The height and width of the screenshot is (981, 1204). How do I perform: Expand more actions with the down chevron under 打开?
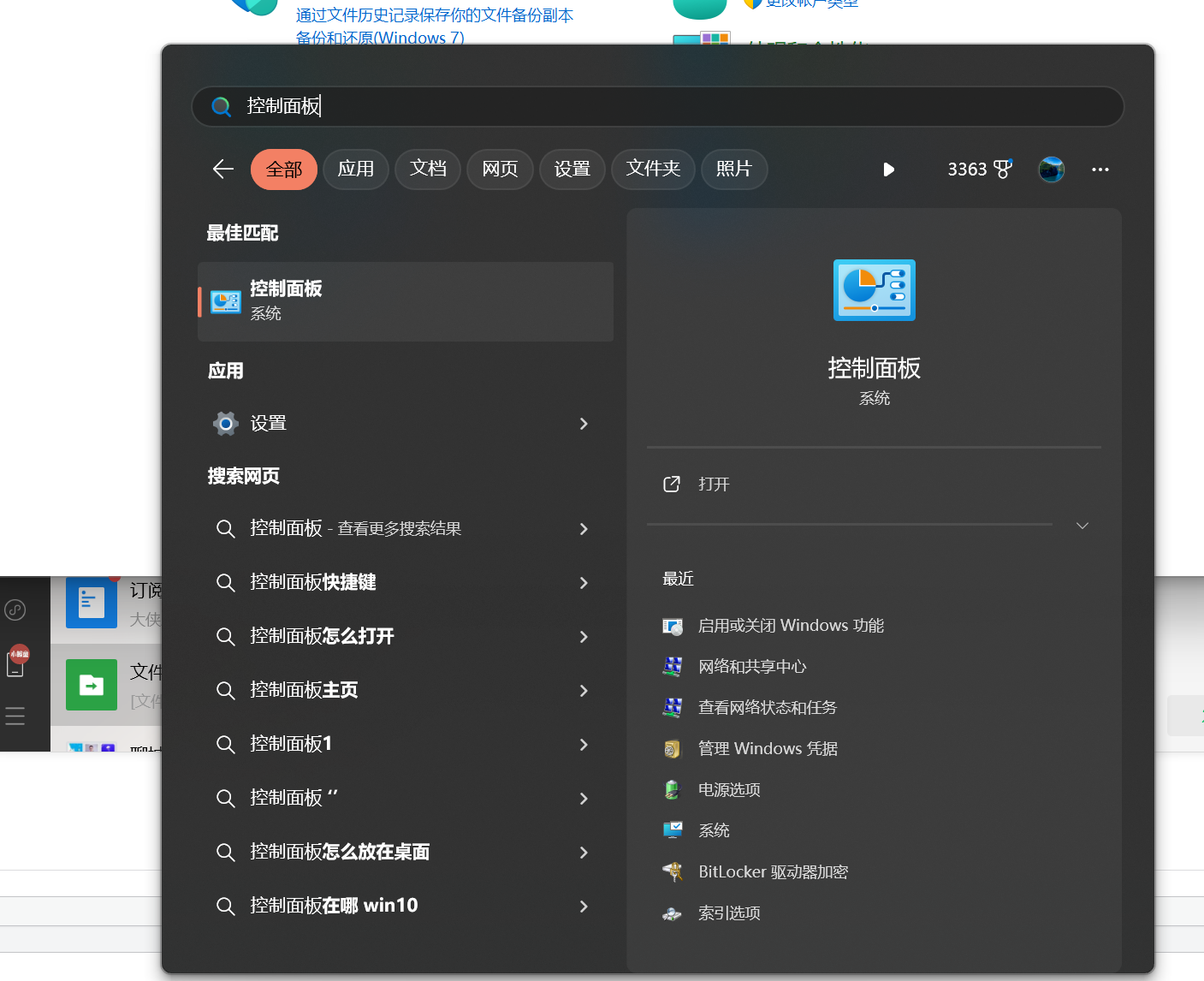click(x=1082, y=526)
